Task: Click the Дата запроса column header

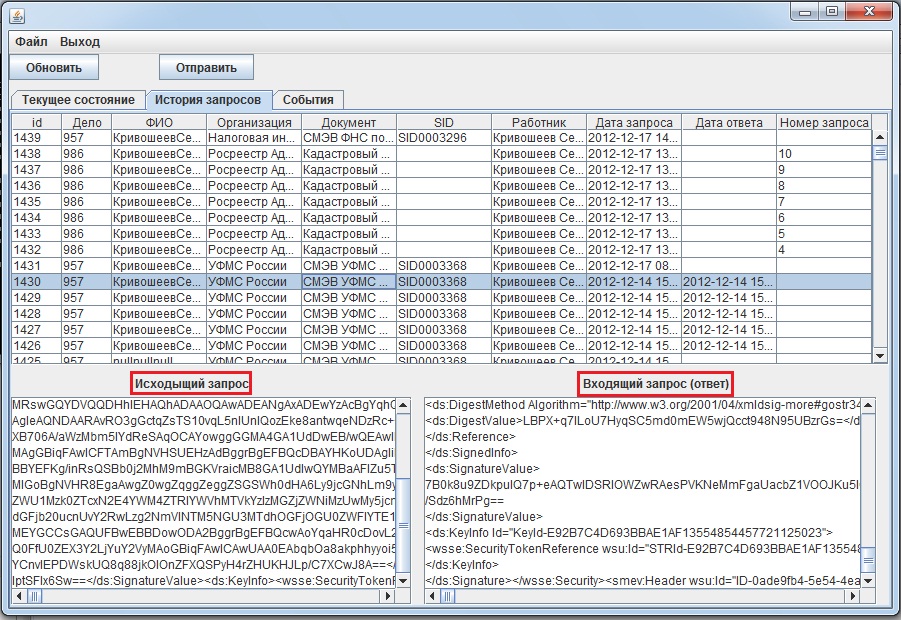Action: pyautogui.click(x=633, y=122)
